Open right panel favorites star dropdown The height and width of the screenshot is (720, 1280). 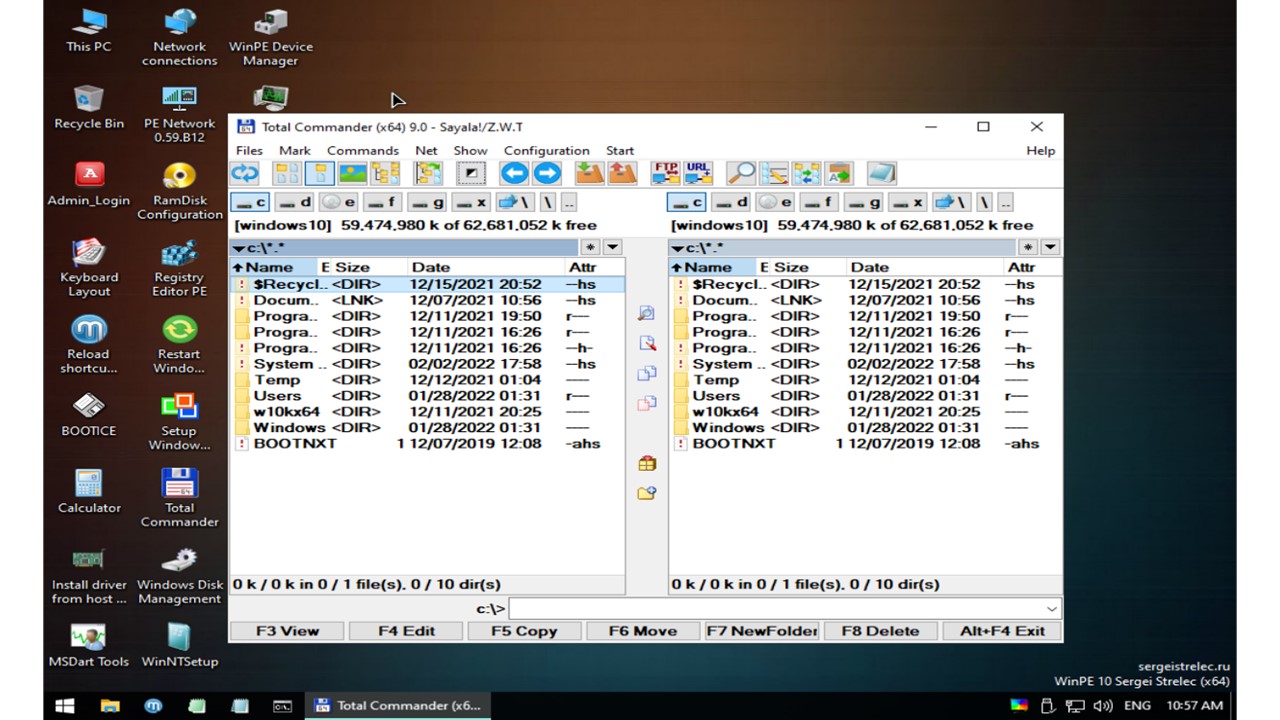pyautogui.click(x=1028, y=247)
